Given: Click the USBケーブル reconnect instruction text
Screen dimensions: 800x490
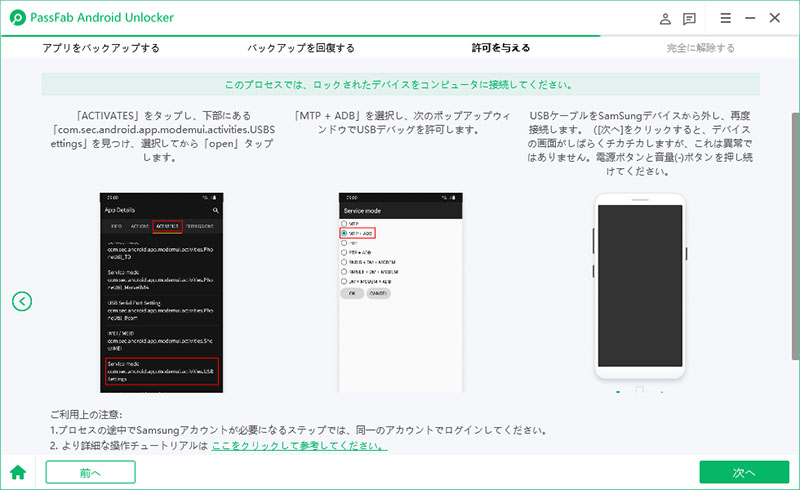Looking at the screenshot, I should tap(640, 143).
